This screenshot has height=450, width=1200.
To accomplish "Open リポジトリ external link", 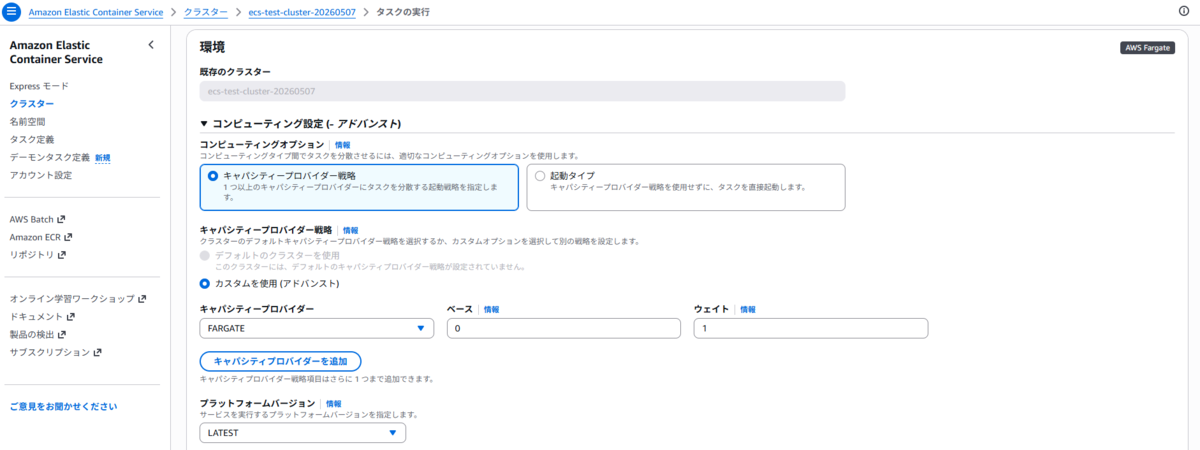I will (38, 255).
